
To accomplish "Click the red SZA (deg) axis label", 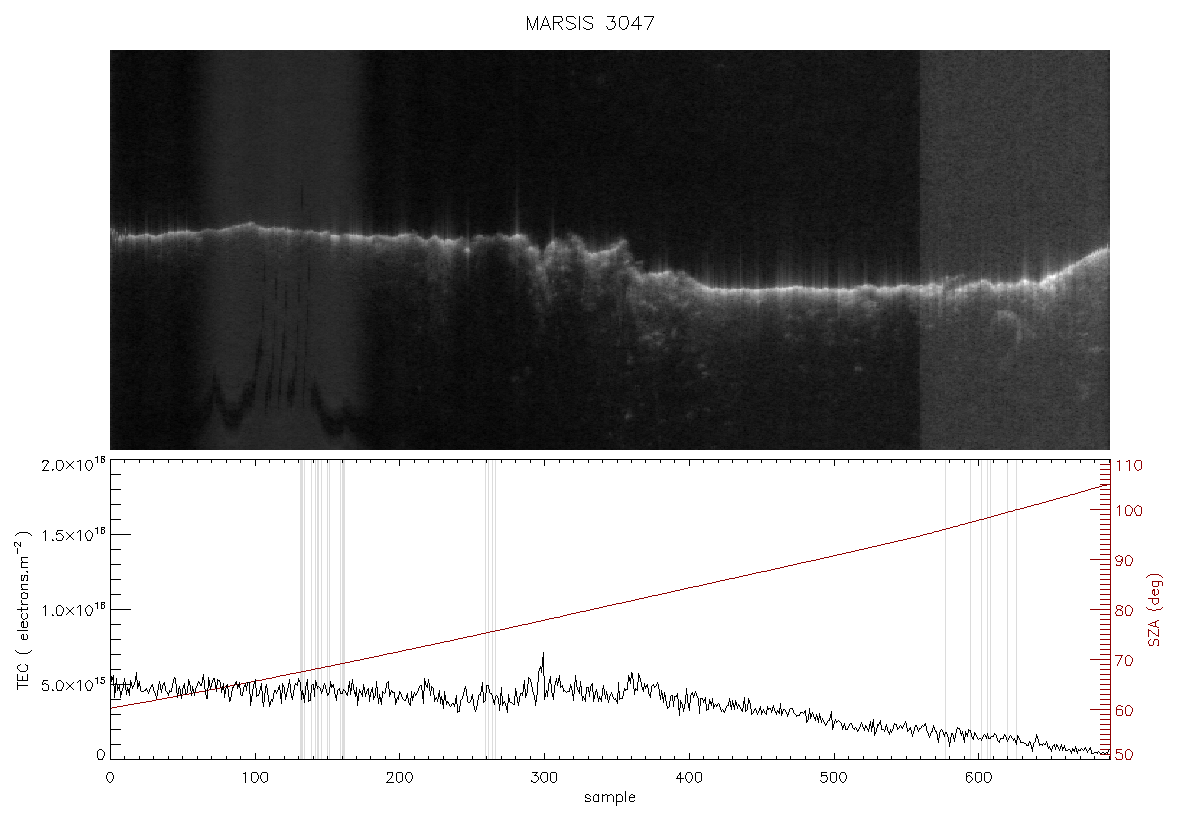I will [x=1156, y=610].
